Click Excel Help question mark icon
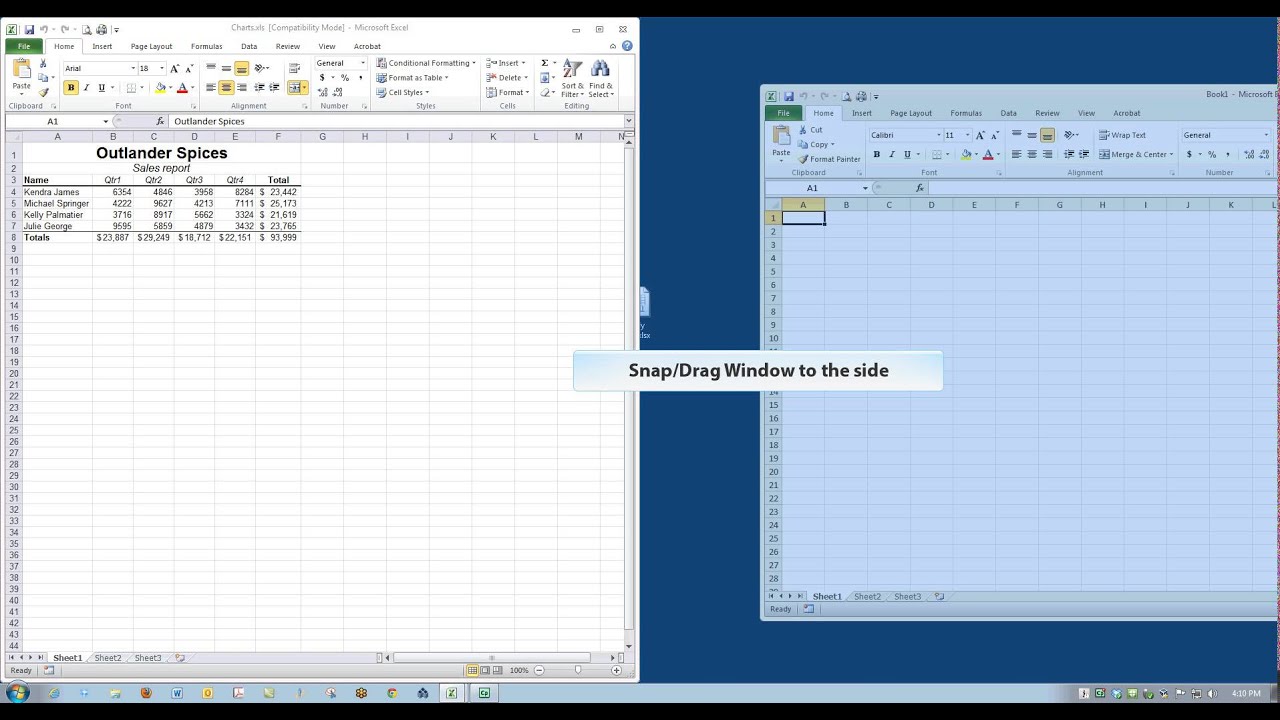The height and width of the screenshot is (720, 1280). (627, 46)
